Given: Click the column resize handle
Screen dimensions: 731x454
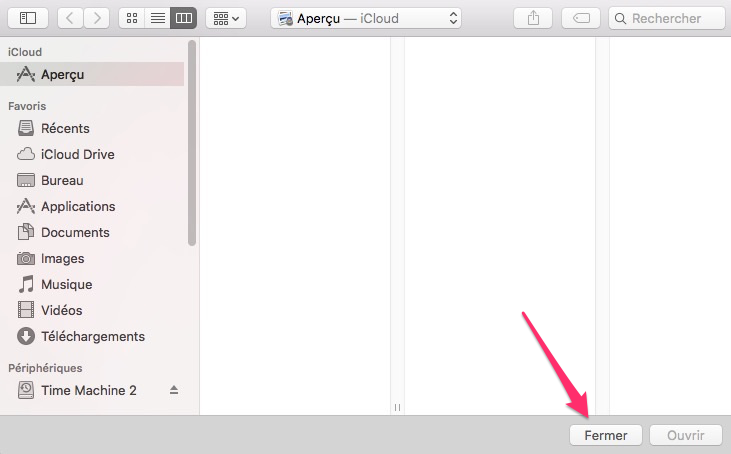Looking at the screenshot, I should coord(397,407).
